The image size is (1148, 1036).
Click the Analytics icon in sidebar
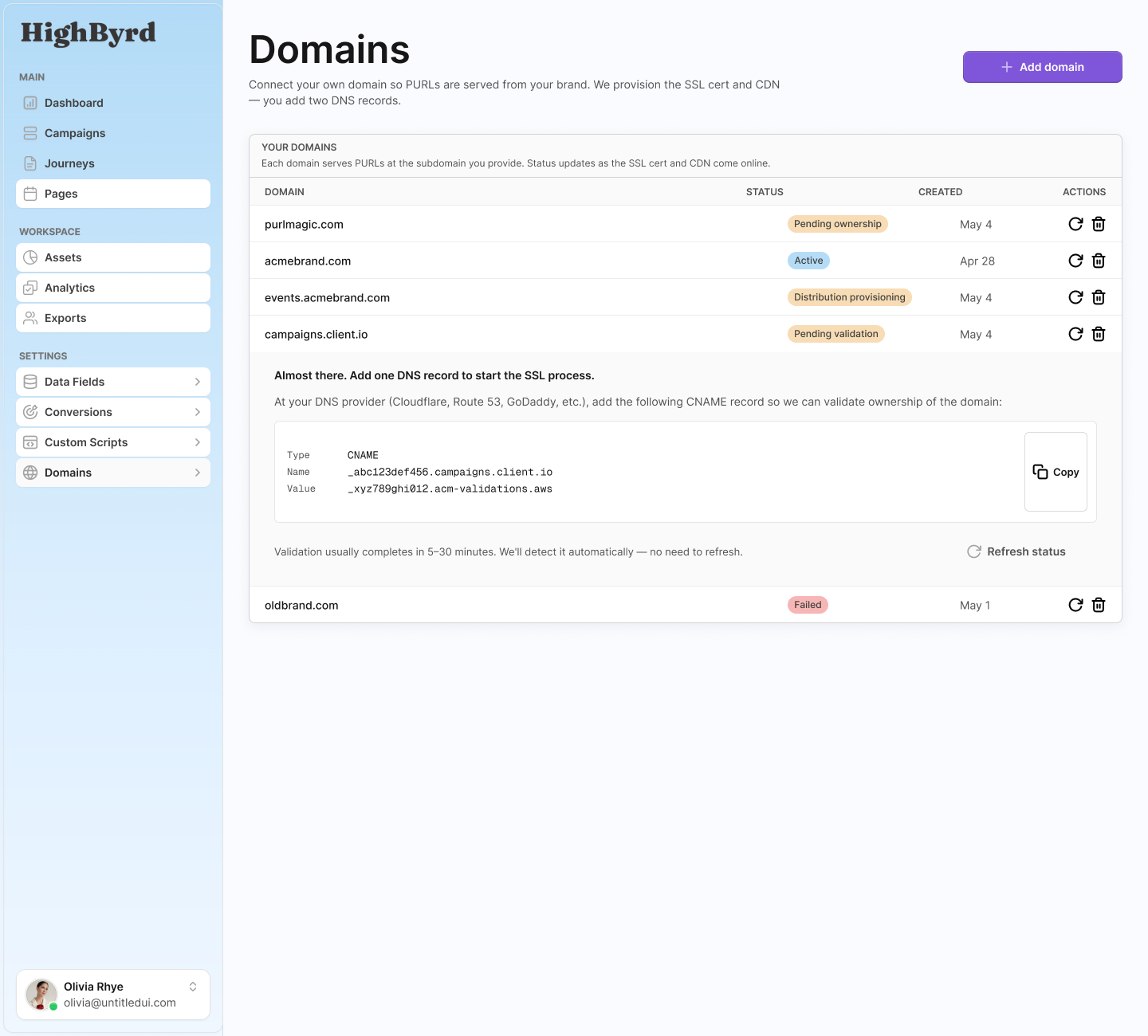pos(30,288)
